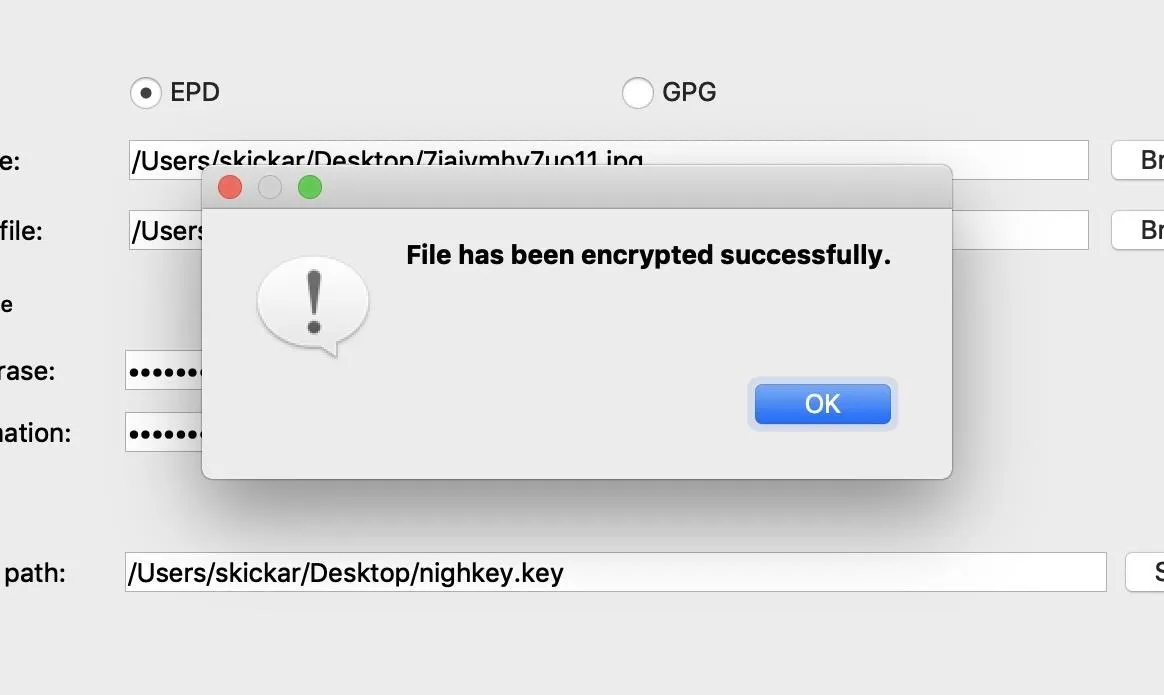Click inside the confirmation password field

[163, 432]
